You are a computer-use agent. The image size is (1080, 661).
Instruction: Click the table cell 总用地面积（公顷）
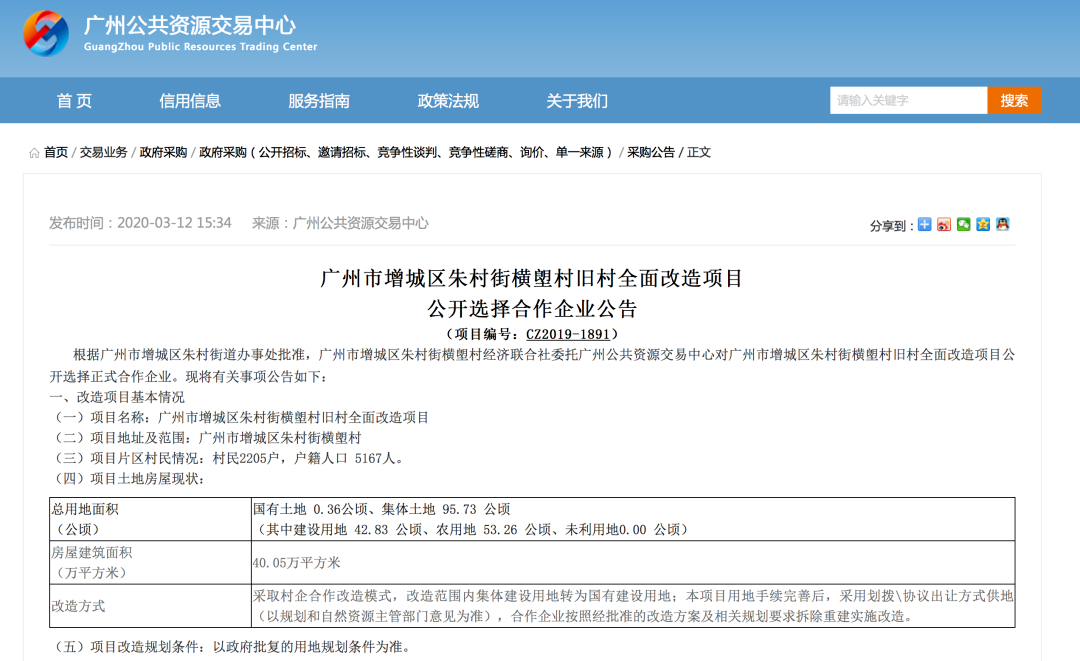150,519
